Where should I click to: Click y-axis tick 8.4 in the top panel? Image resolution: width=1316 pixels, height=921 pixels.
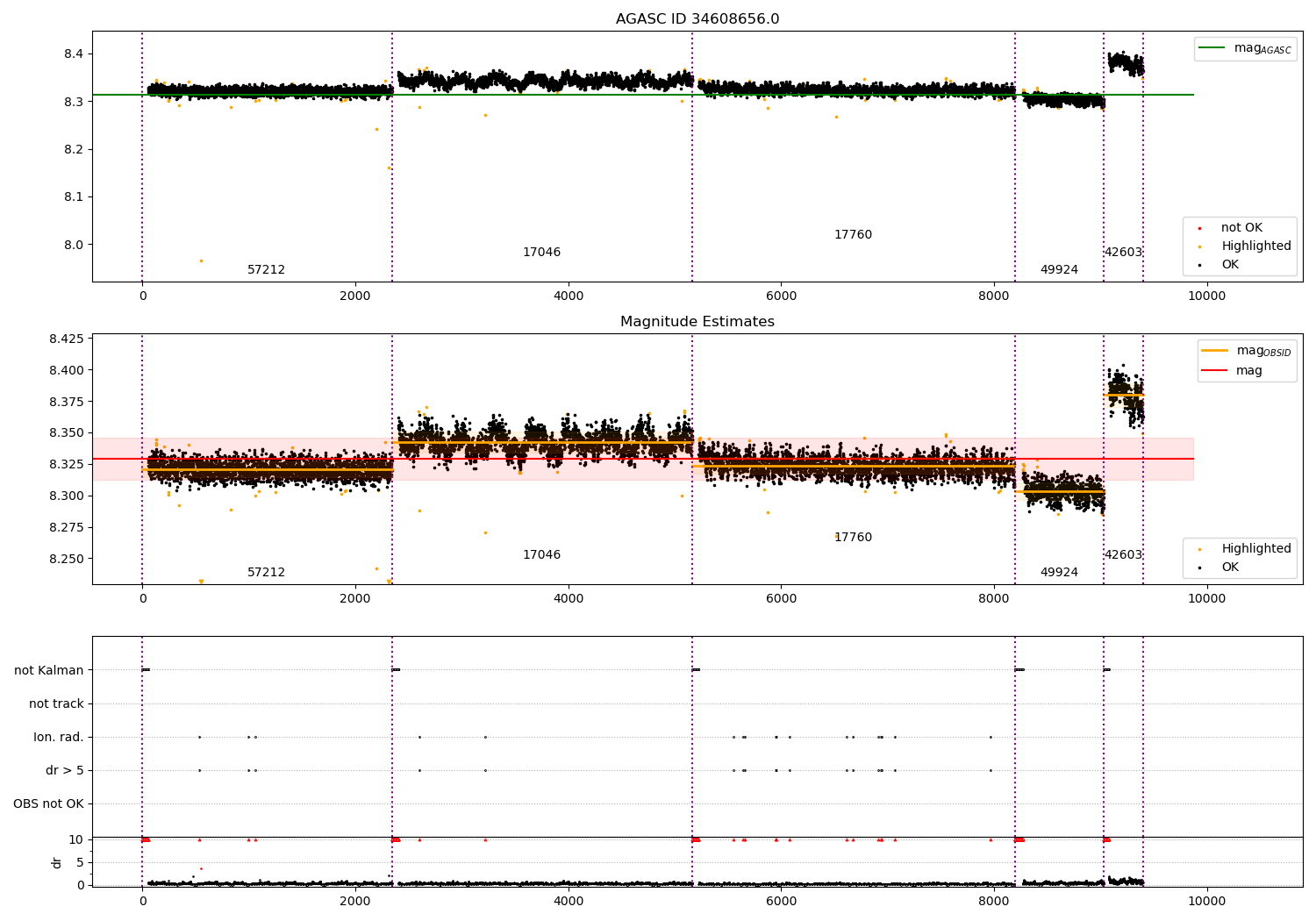coord(74,54)
